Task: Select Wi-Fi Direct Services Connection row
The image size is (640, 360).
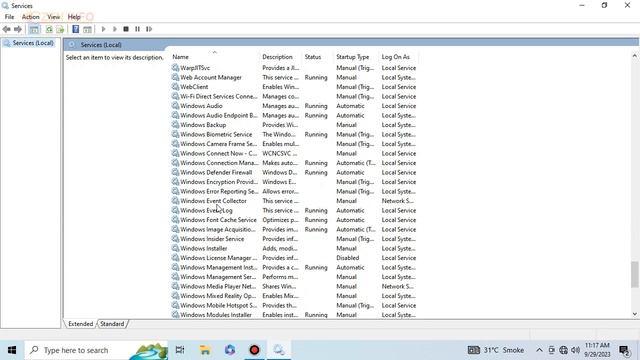Action: (294, 96)
